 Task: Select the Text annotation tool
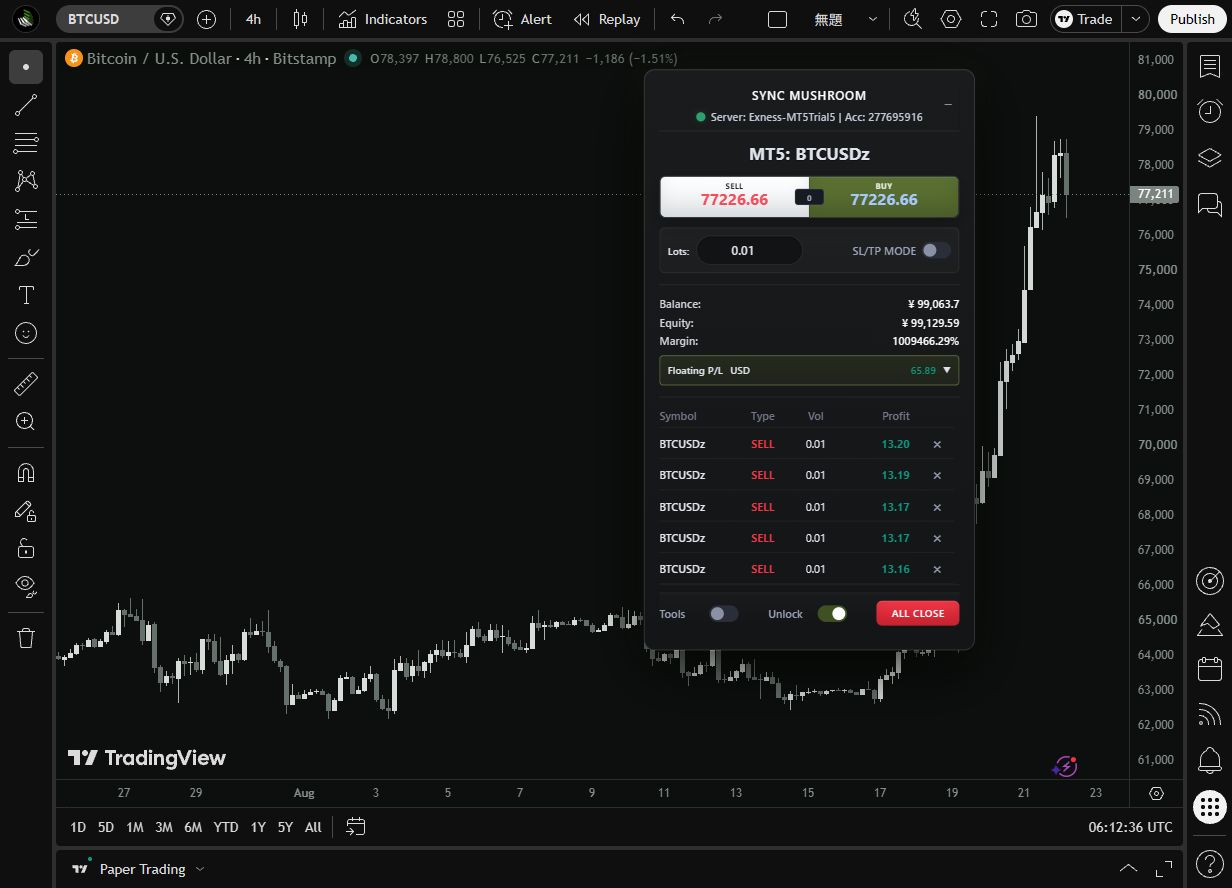pos(26,295)
